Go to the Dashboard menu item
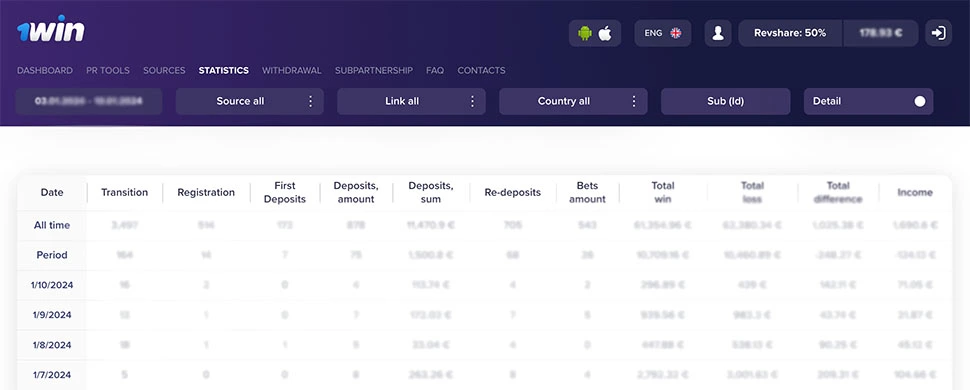This screenshot has height=390, width=970. pos(45,71)
